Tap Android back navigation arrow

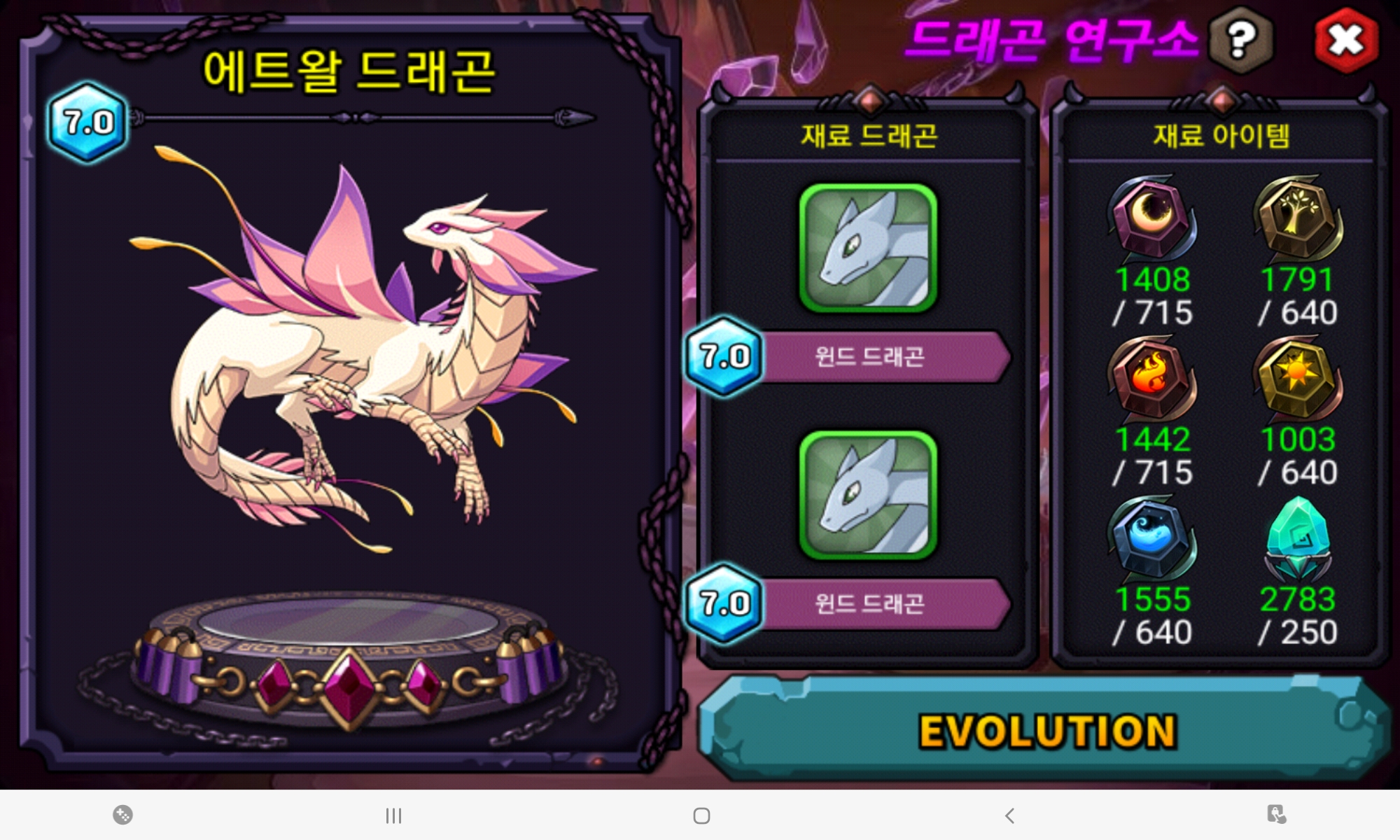[1009, 815]
